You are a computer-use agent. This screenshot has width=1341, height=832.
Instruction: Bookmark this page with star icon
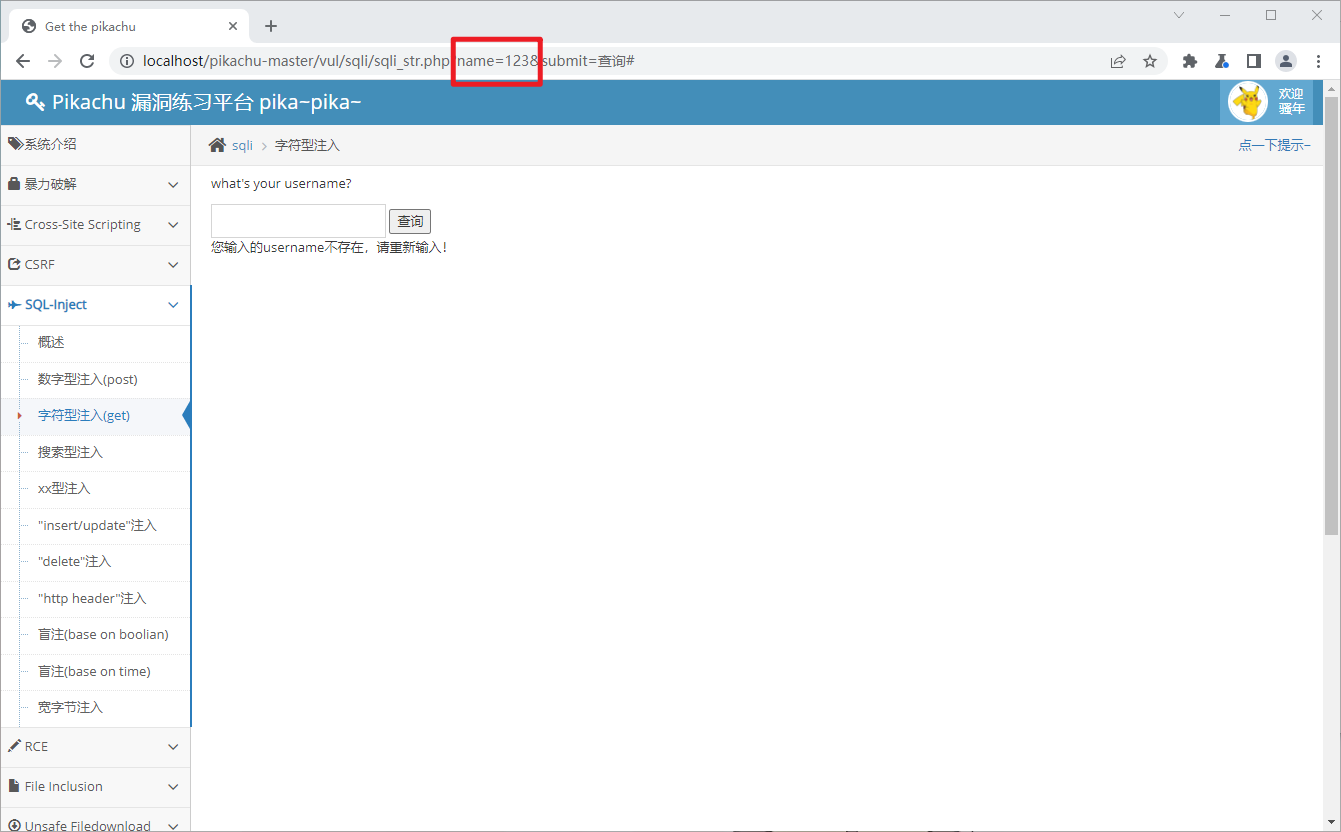(x=1150, y=61)
